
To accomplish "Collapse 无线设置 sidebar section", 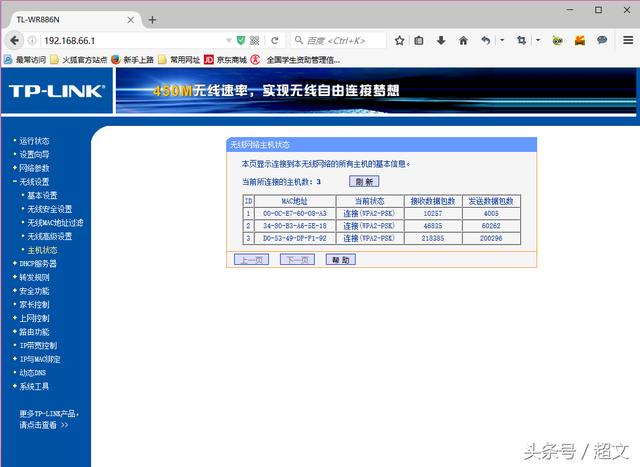I will click(34, 182).
